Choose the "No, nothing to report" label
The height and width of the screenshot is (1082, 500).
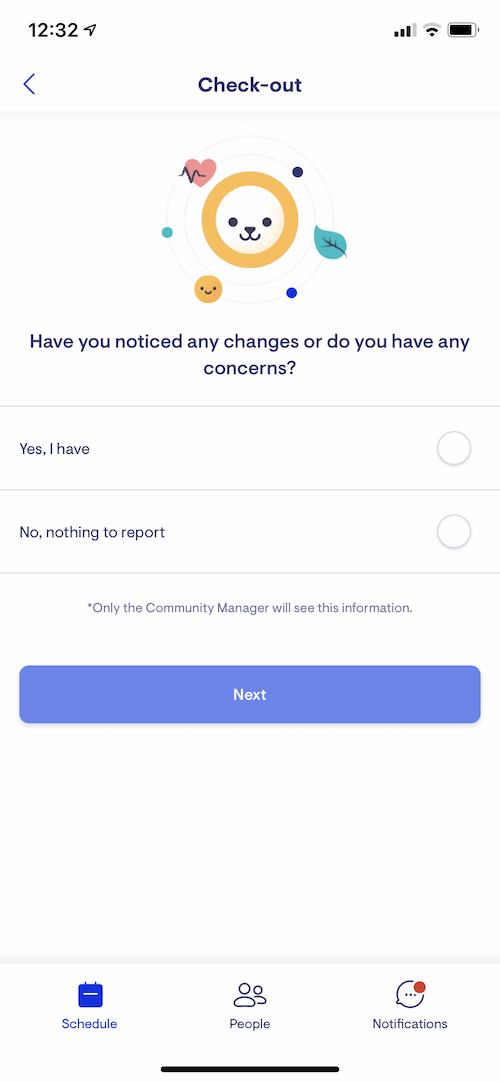pyautogui.click(x=92, y=532)
